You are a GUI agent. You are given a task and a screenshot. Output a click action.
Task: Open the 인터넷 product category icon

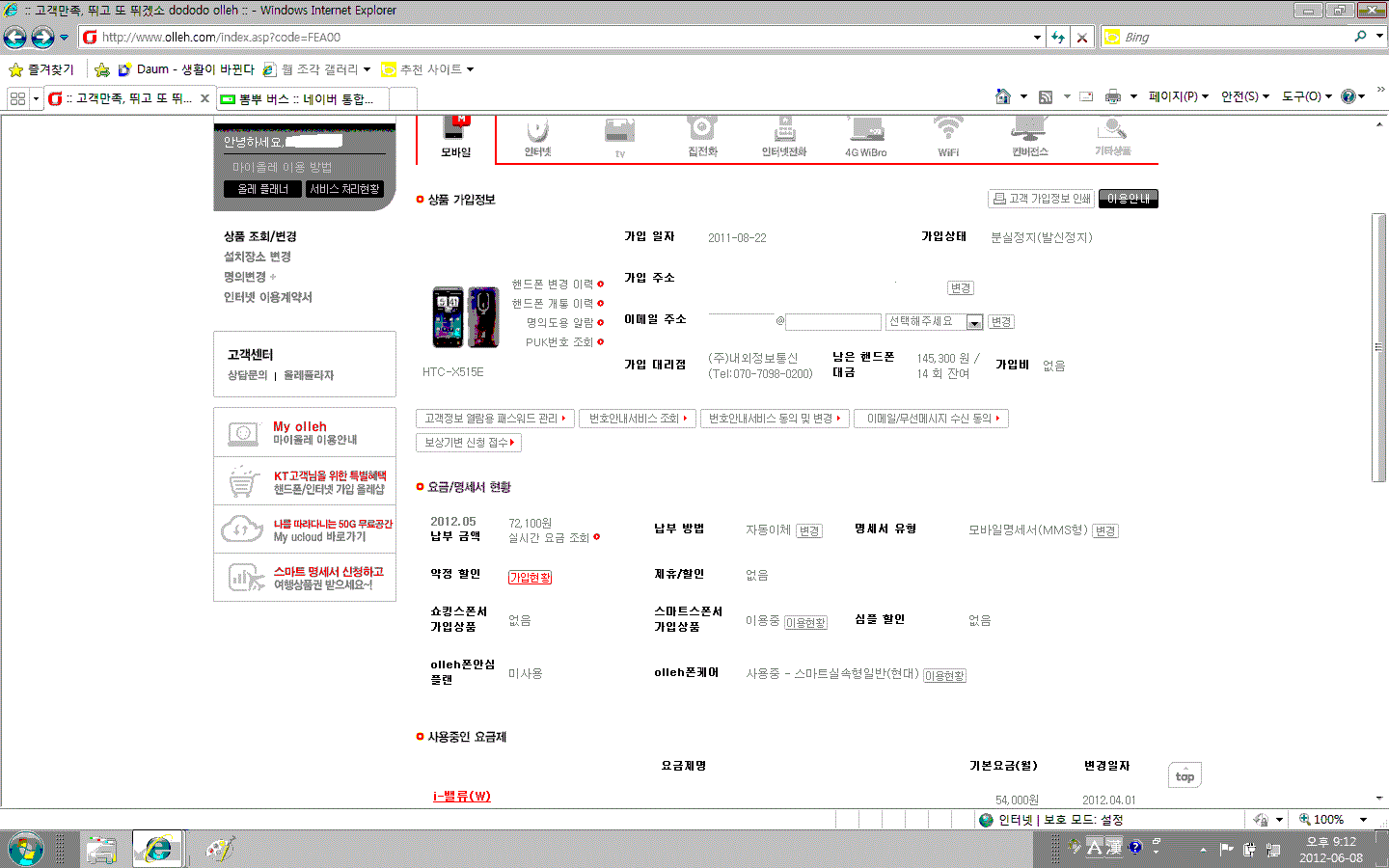coord(537,136)
